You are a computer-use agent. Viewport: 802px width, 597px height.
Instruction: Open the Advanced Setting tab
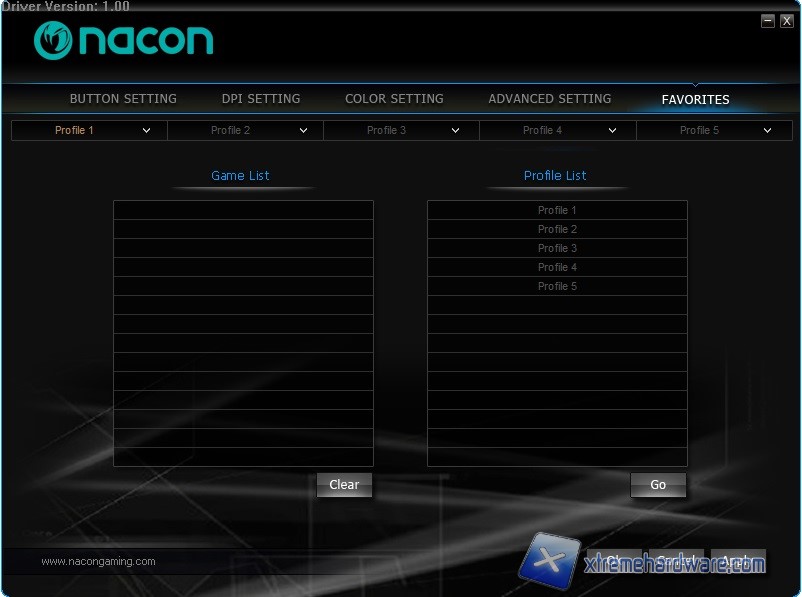[549, 99]
